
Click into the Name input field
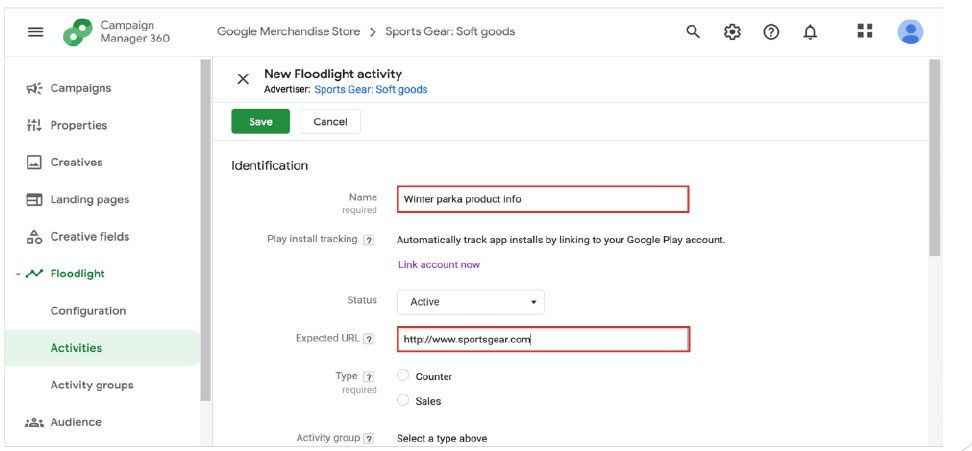click(543, 199)
